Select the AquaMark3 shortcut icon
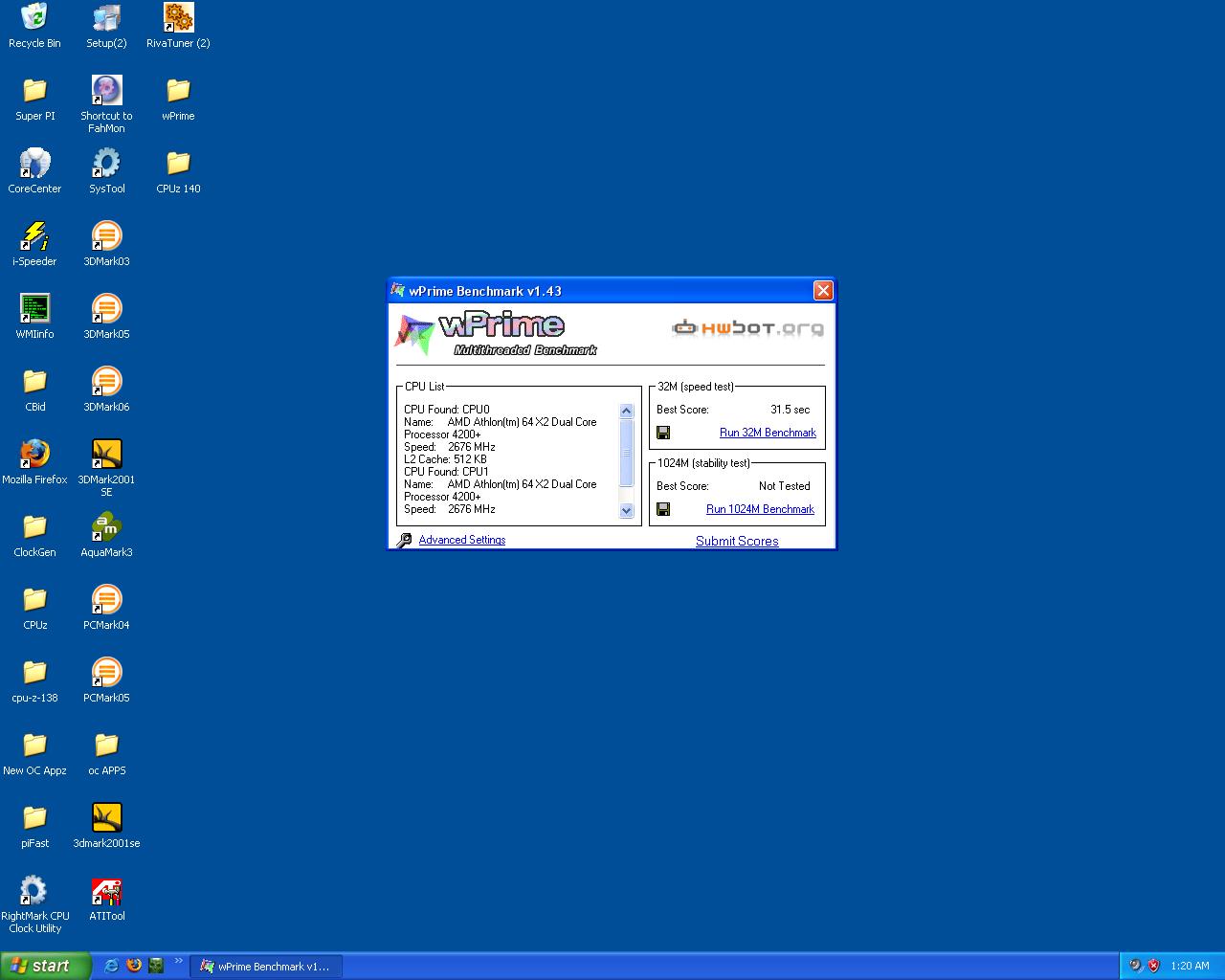1225x980 pixels. [106, 526]
